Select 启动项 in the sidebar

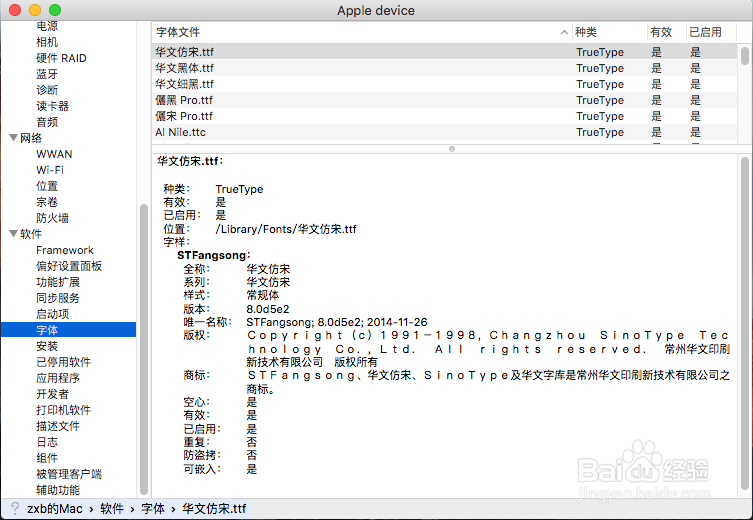click(x=52, y=314)
